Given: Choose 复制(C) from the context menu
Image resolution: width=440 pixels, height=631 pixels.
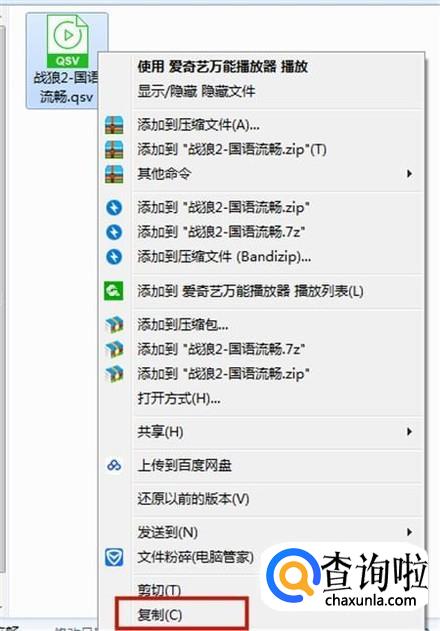Looking at the screenshot, I should [x=160, y=615].
